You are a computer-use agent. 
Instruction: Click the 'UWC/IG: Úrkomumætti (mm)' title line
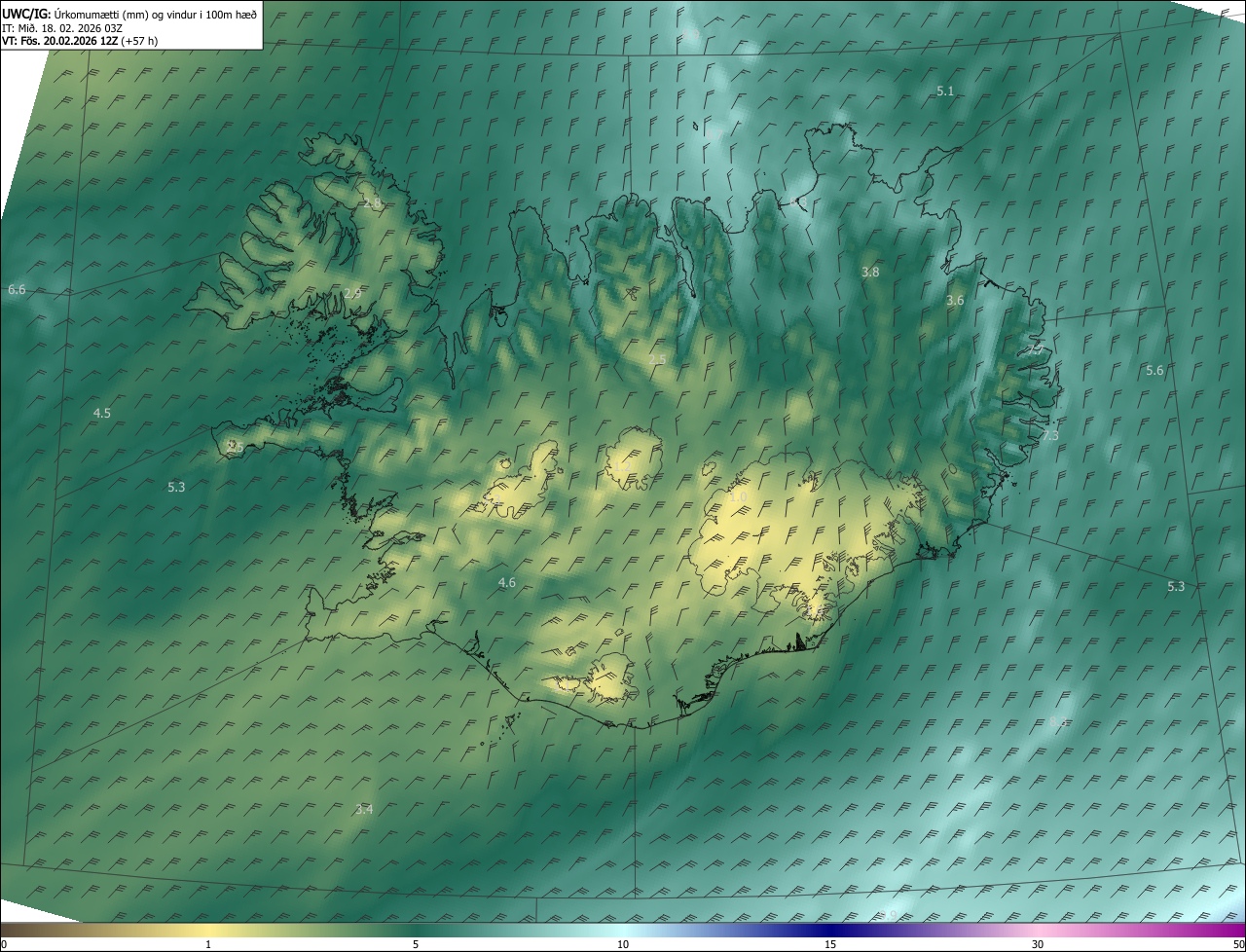[129, 13]
